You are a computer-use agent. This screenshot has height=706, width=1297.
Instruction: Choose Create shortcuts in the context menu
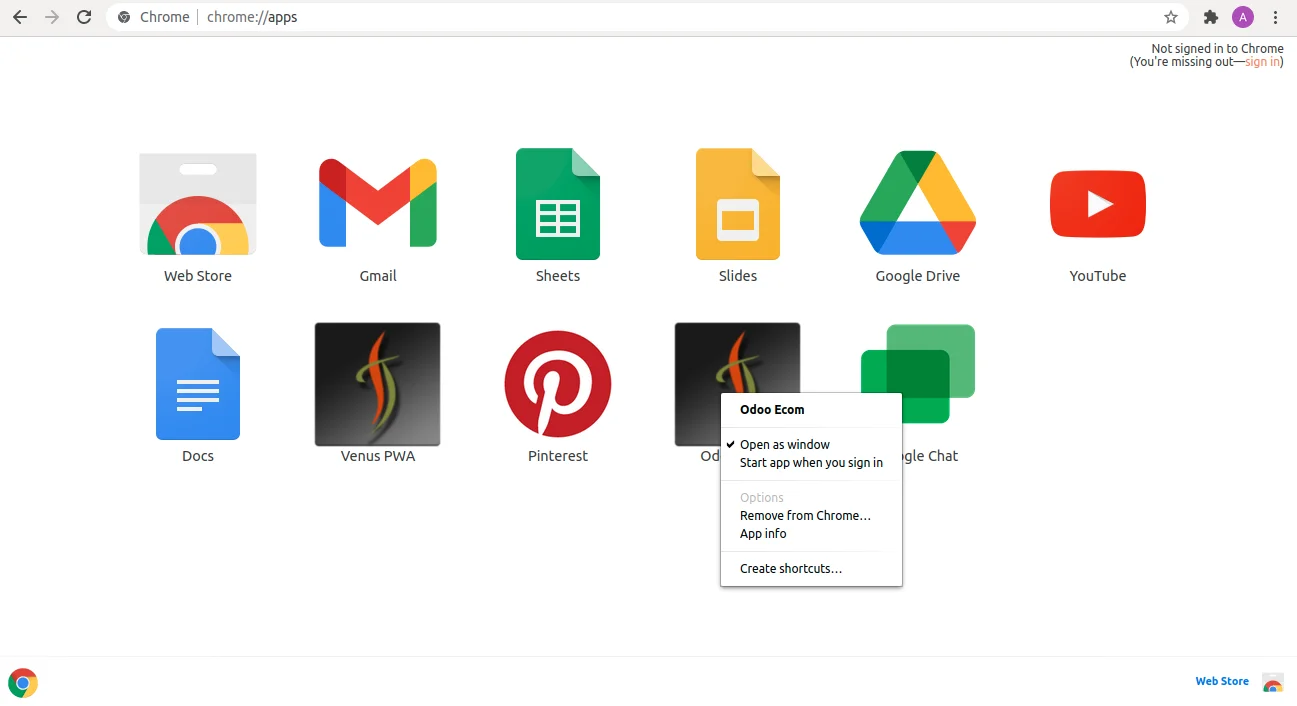click(x=811, y=569)
